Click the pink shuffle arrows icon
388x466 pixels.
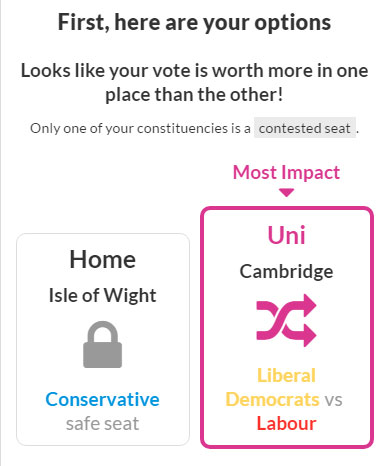coord(286,320)
